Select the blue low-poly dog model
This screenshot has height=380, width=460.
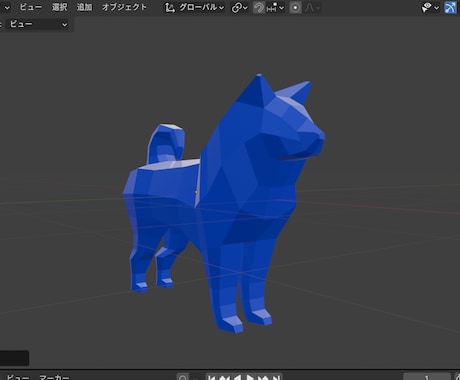(223, 203)
